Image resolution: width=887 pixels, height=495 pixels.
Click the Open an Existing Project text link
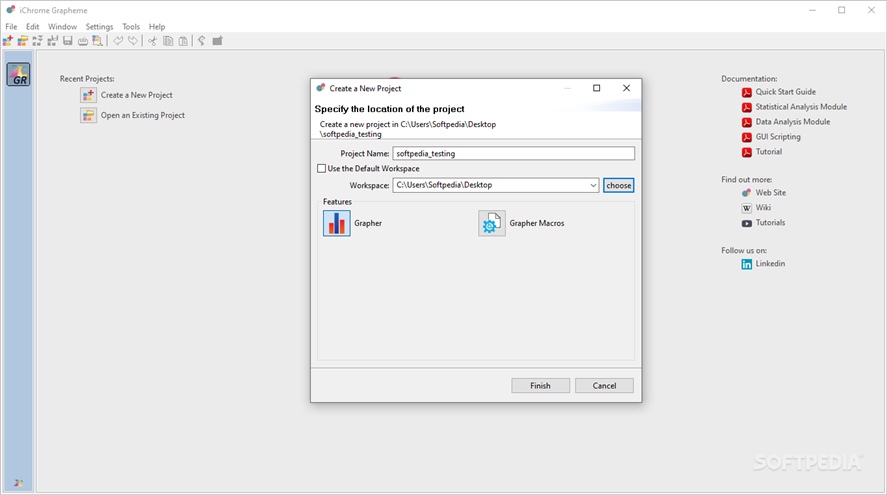coord(143,115)
